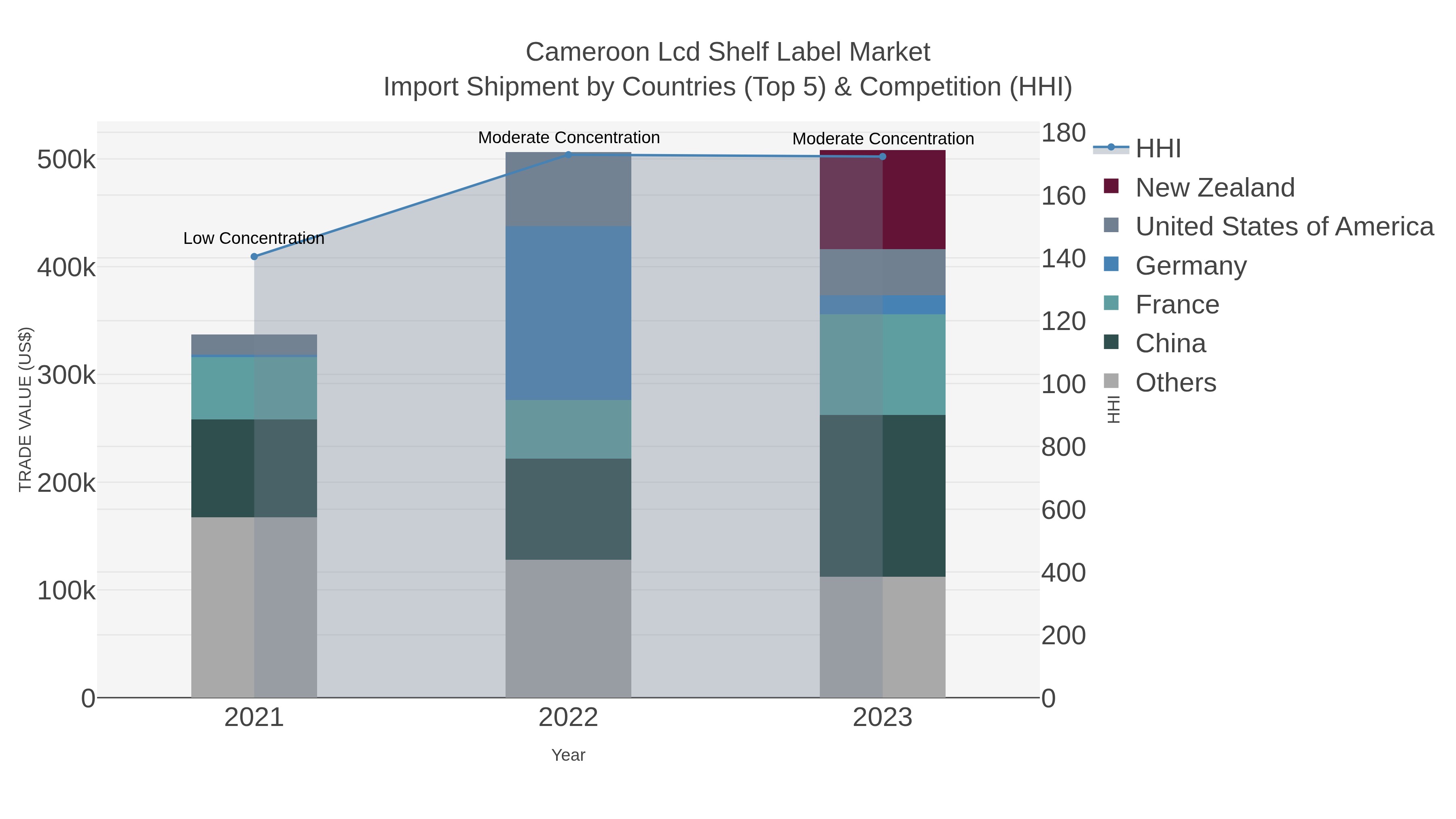The image size is (1456, 819).
Task: Click 'Moderate Concentration' label above 2022
Action: point(569,138)
